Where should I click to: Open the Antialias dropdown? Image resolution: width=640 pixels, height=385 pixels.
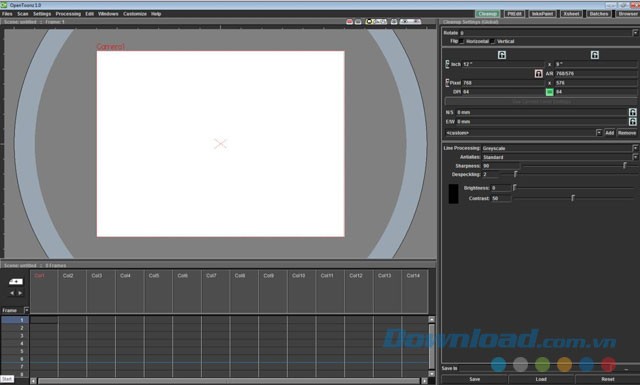(x=635, y=157)
